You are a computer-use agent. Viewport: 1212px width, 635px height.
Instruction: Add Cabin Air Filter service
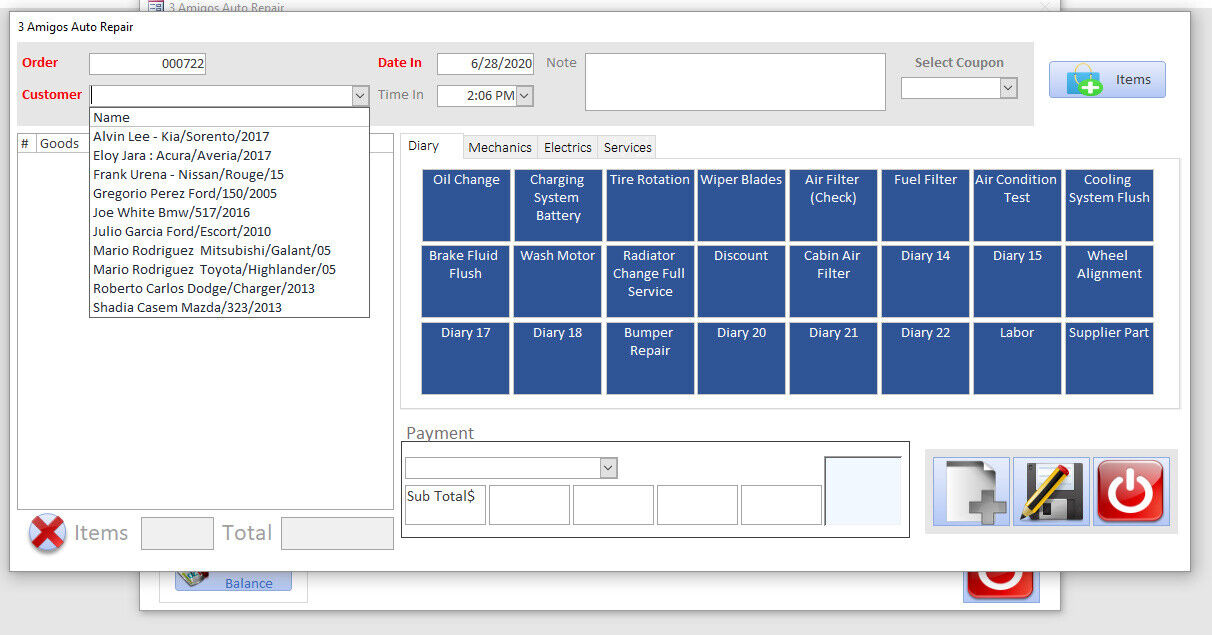click(833, 281)
